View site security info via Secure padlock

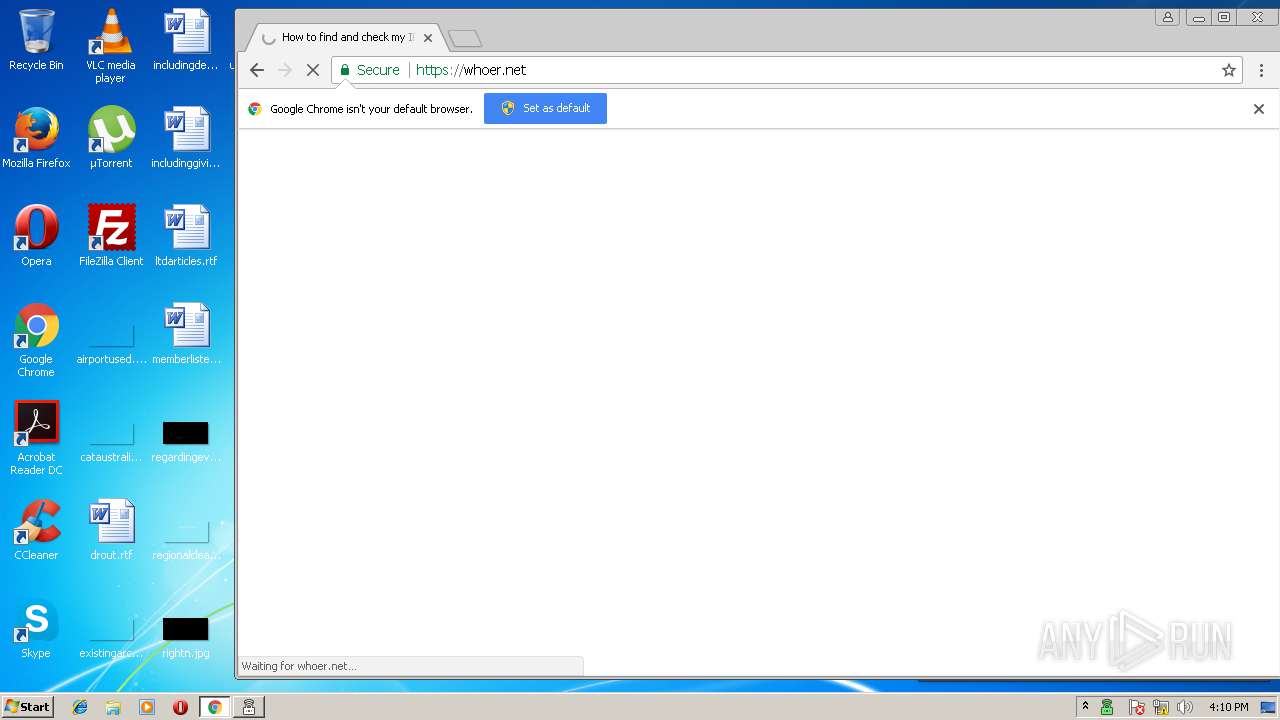[369, 70]
